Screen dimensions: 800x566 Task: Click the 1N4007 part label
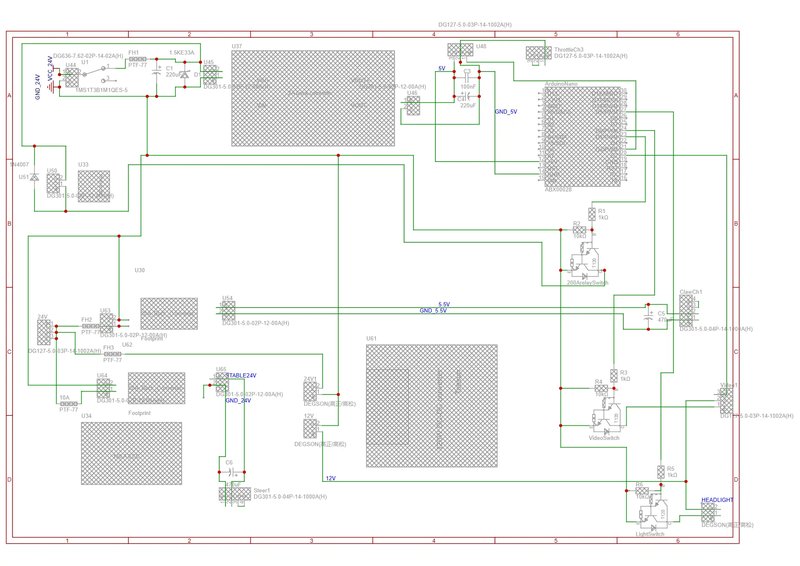(19, 164)
